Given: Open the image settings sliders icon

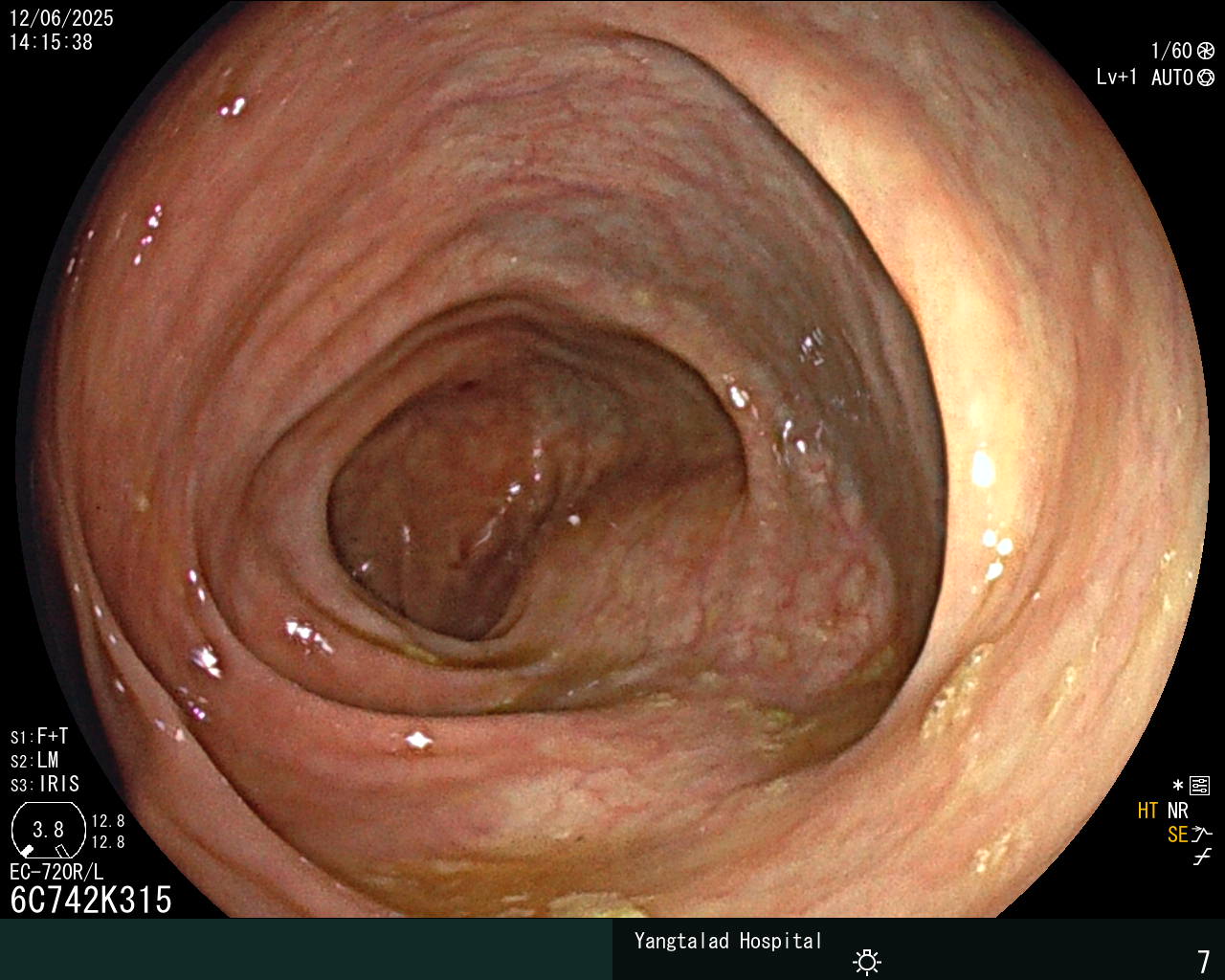Looking at the screenshot, I should pos(1199,787).
